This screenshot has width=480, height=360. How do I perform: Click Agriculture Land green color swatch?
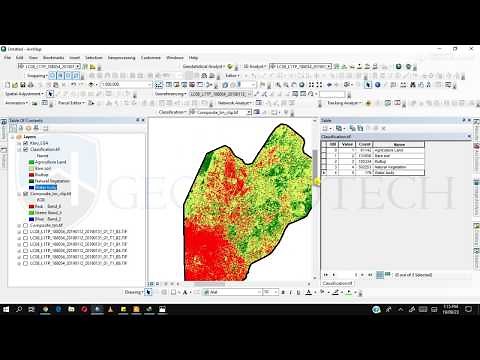(x=31, y=162)
